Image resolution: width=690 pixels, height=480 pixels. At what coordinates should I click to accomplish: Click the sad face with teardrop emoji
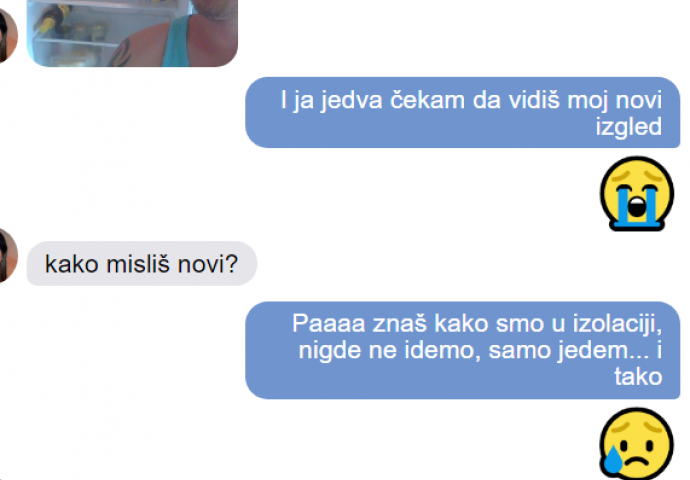pyautogui.click(x=637, y=443)
